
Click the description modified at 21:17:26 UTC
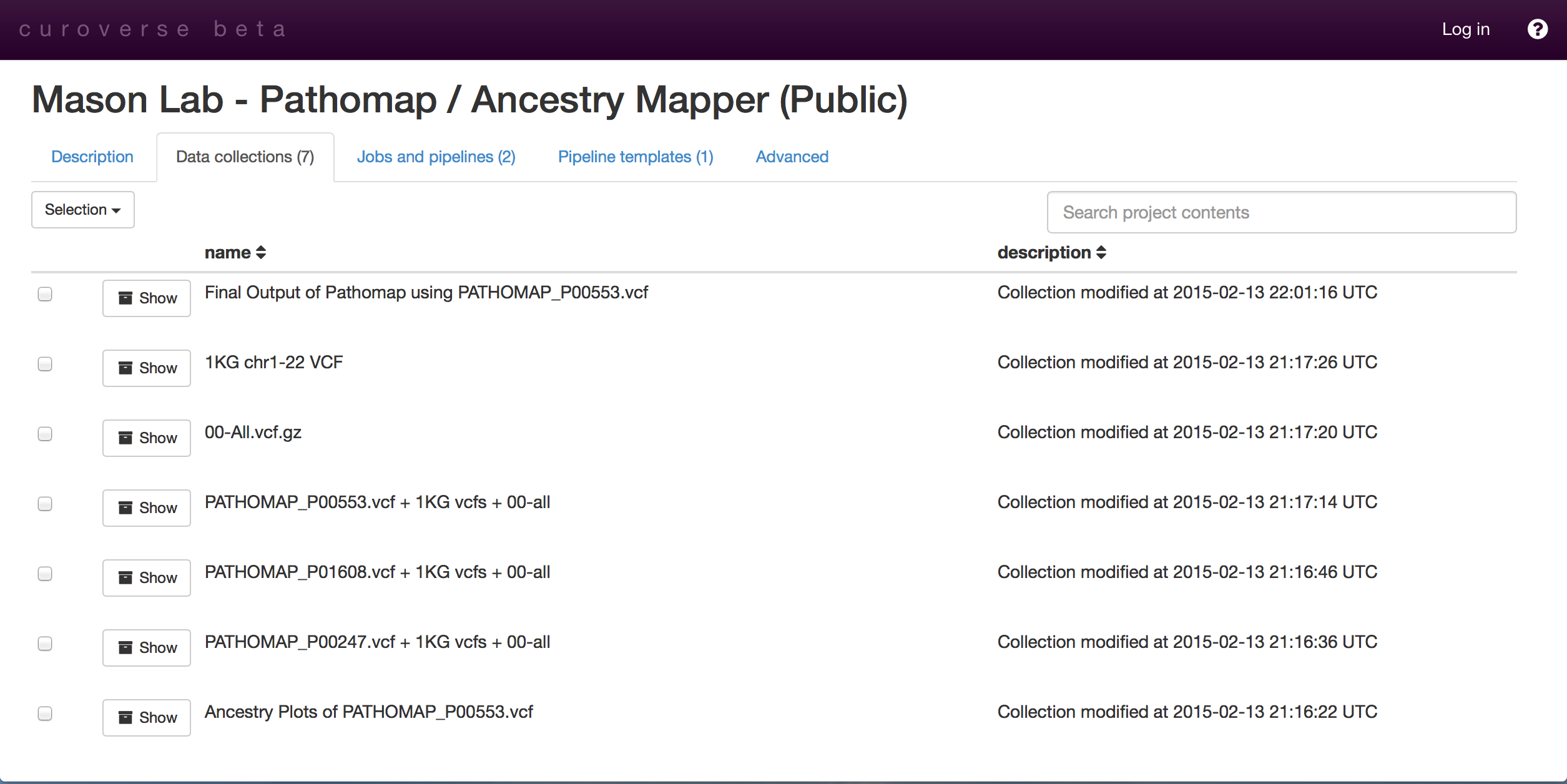(1187, 362)
